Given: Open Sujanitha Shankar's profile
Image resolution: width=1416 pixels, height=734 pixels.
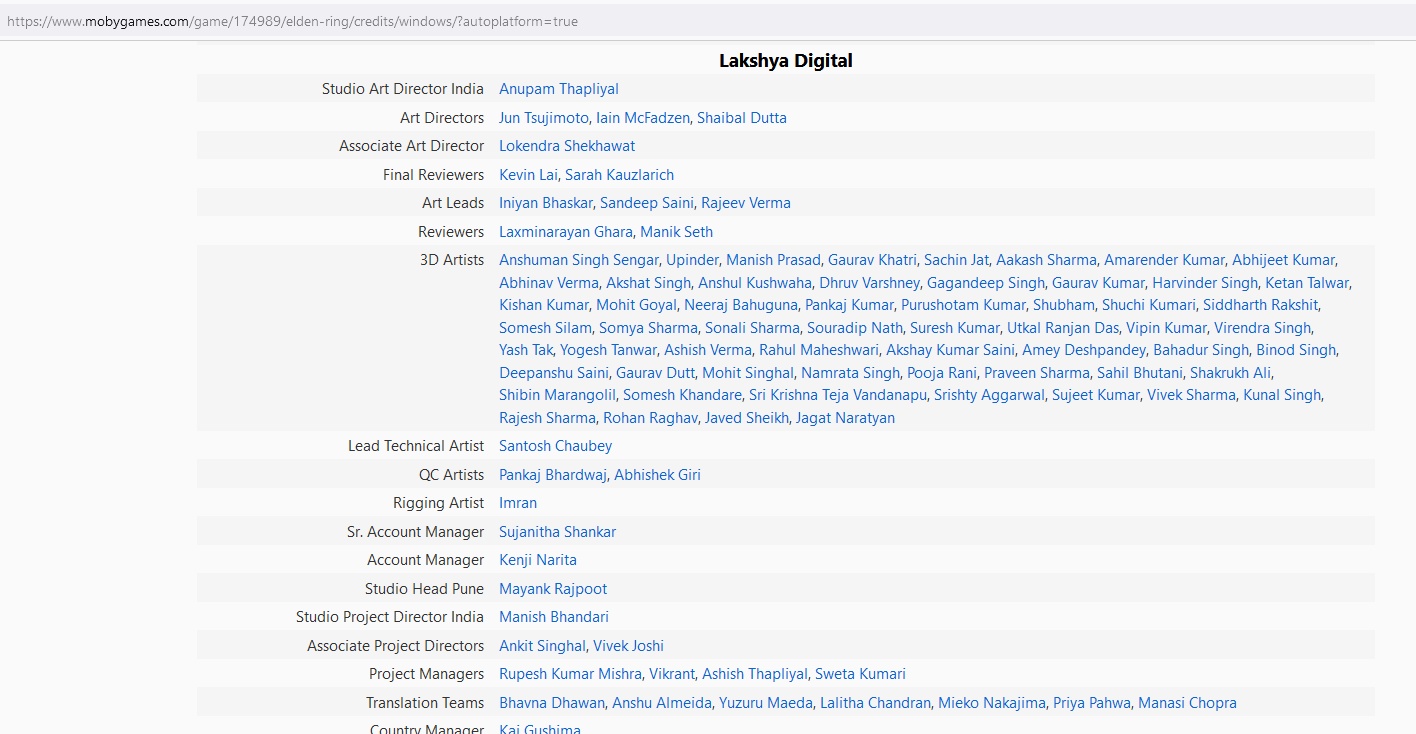Looking at the screenshot, I should (x=558, y=532).
